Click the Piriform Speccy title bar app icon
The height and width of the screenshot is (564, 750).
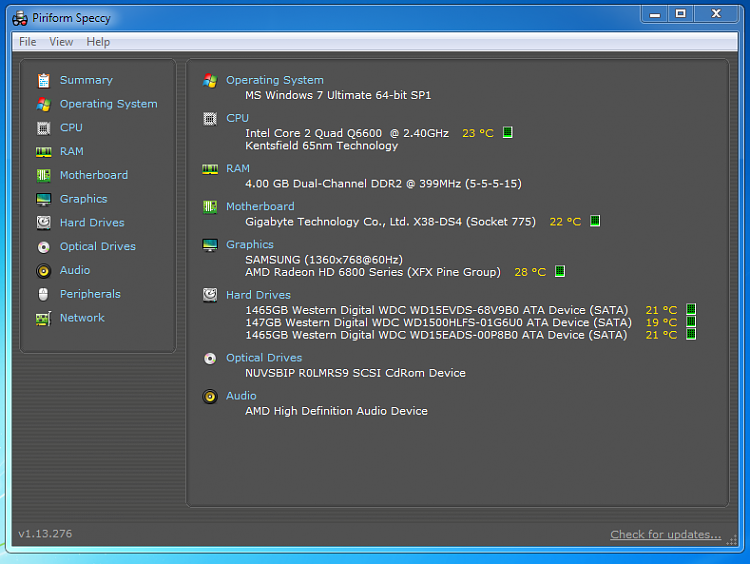coord(20,18)
